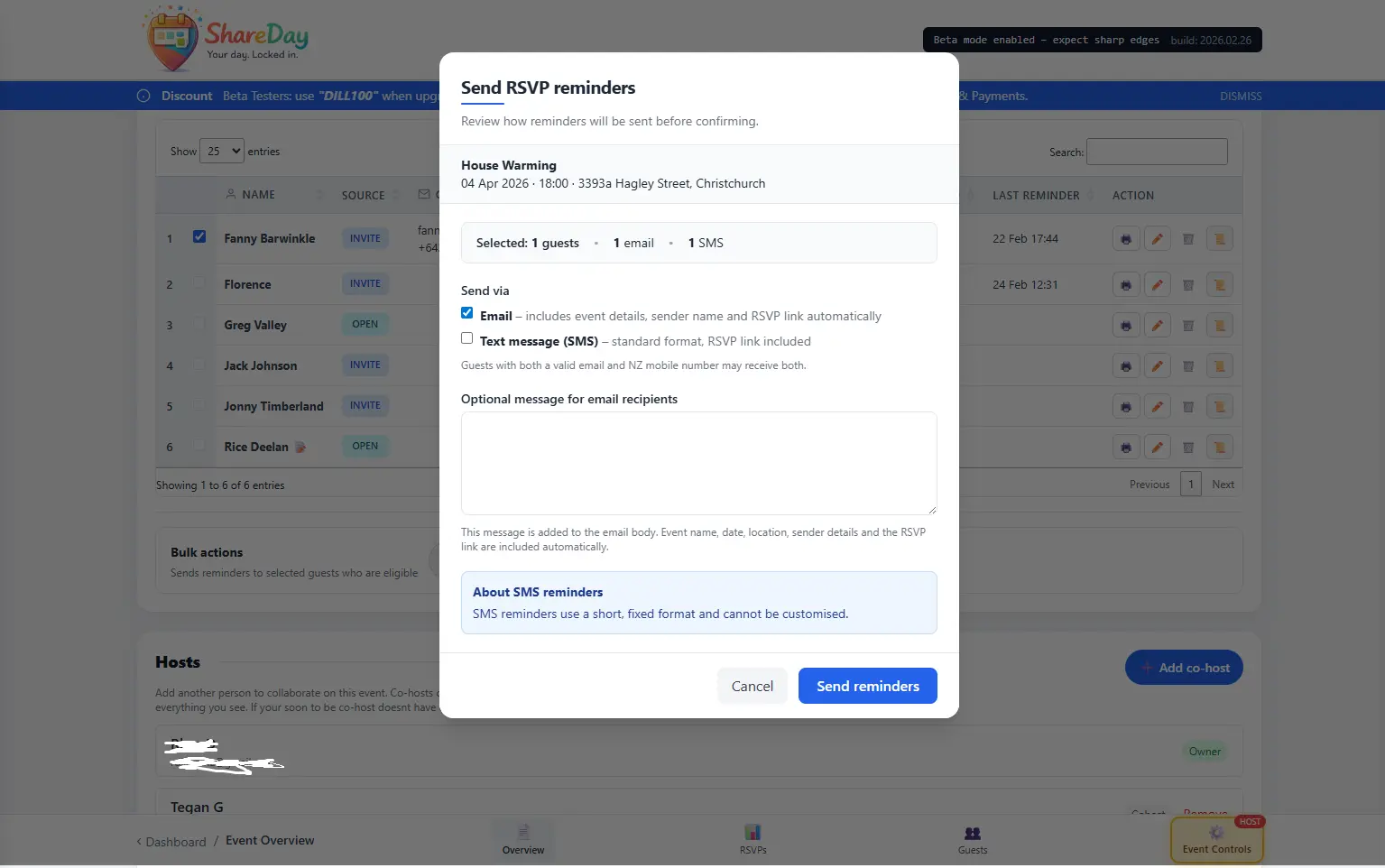Viewport: 1385px width, 868px height.
Task: Tick the checkbox for Rice Deelan
Action: point(199,446)
